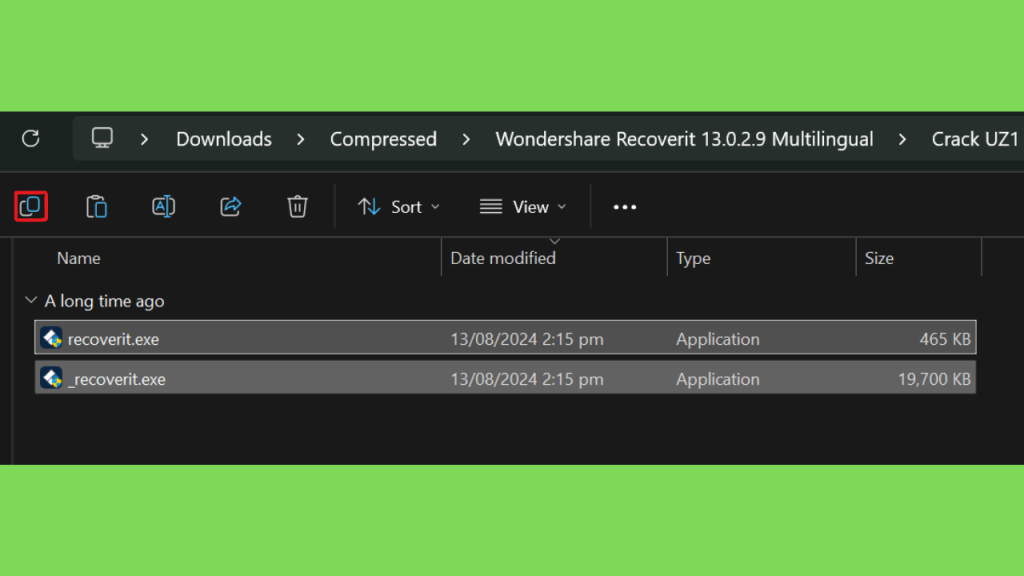
Task: Open the Sort dropdown
Action: [x=398, y=207]
